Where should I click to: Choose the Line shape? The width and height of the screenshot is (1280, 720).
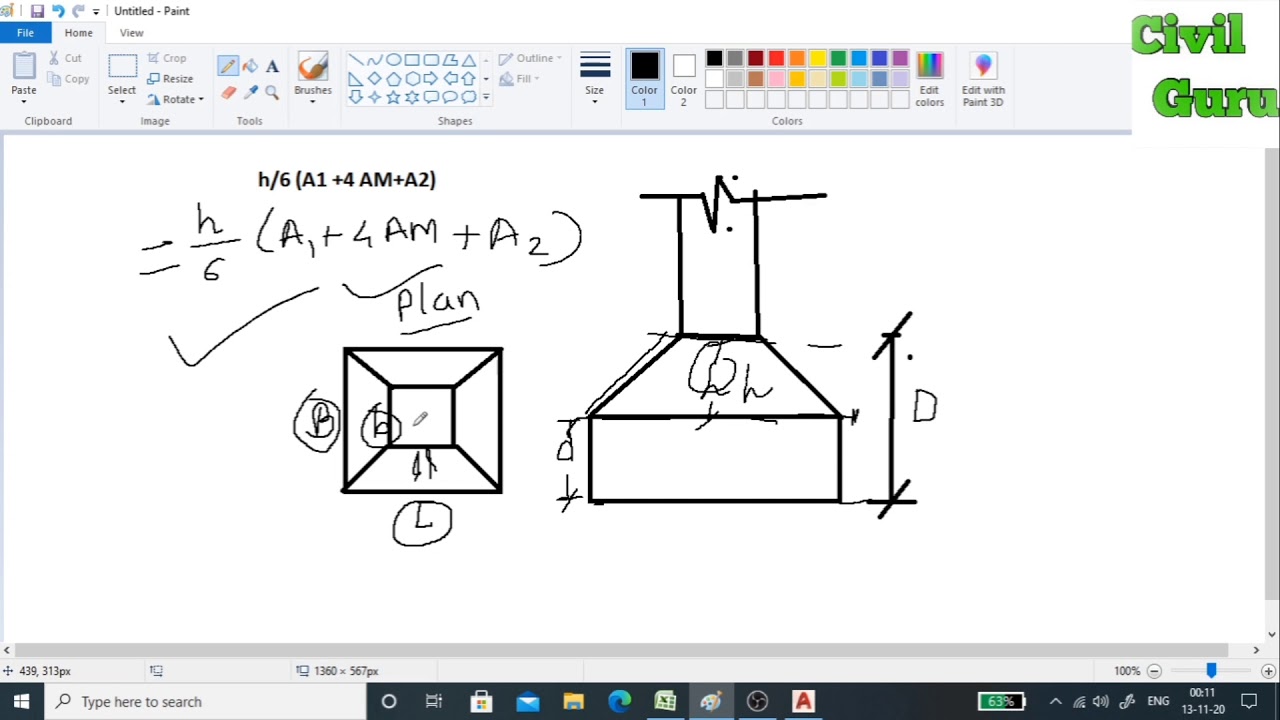(355, 60)
